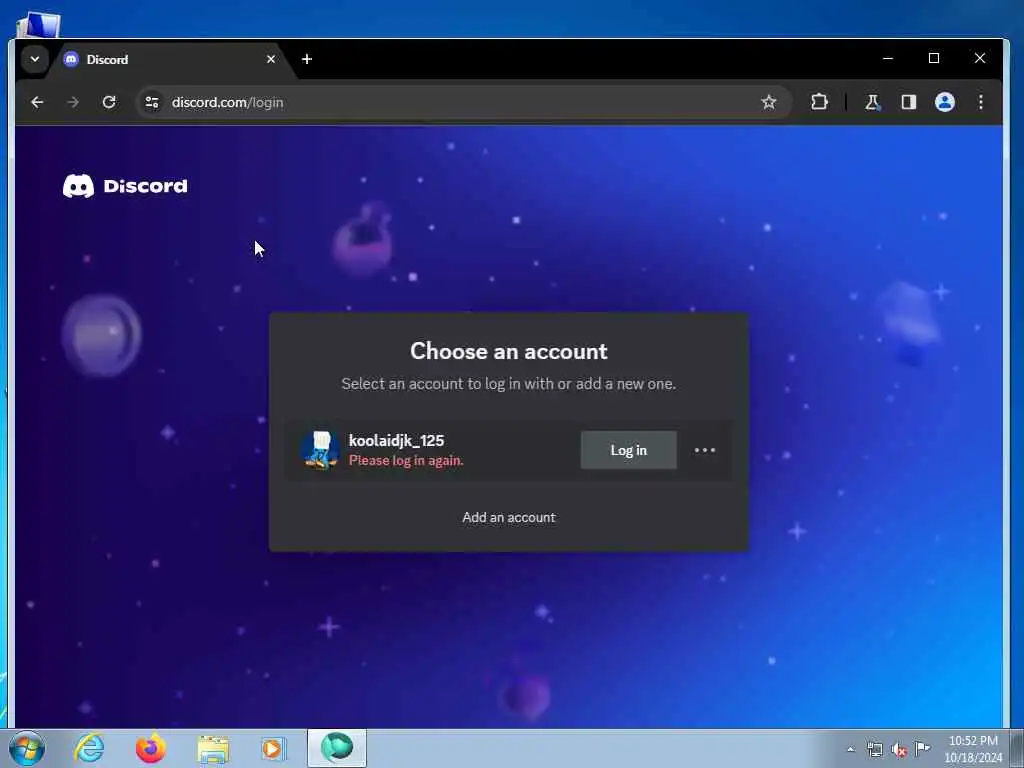1024x768 pixels.
Task: Click the taskbar clock showing 10:52 PM
Action: click(973, 749)
